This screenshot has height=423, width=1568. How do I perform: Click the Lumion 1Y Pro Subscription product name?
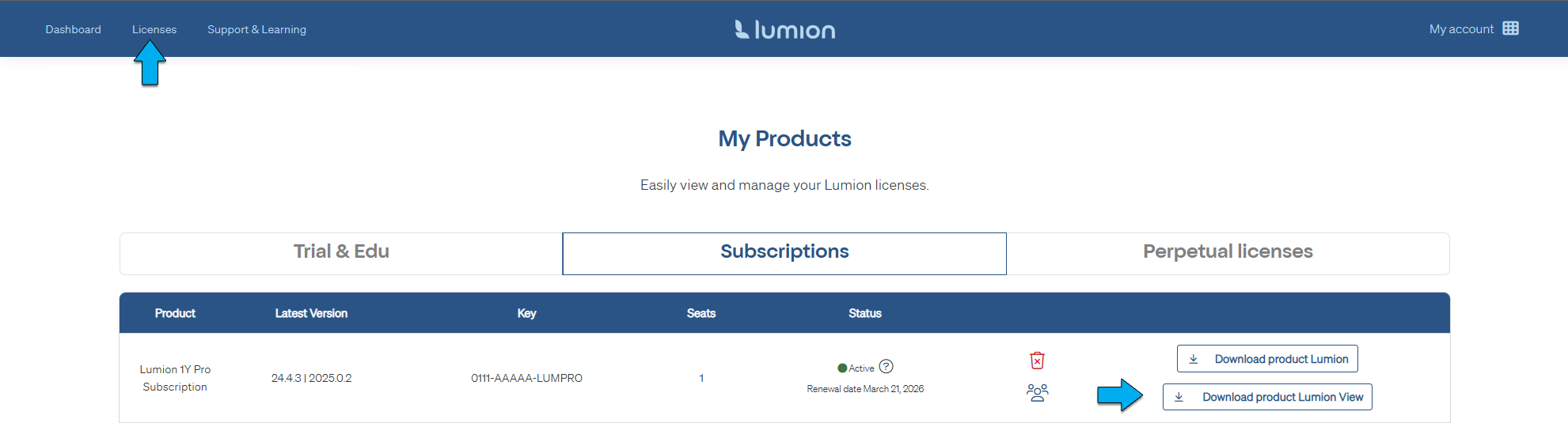click(x=175, y=378)
